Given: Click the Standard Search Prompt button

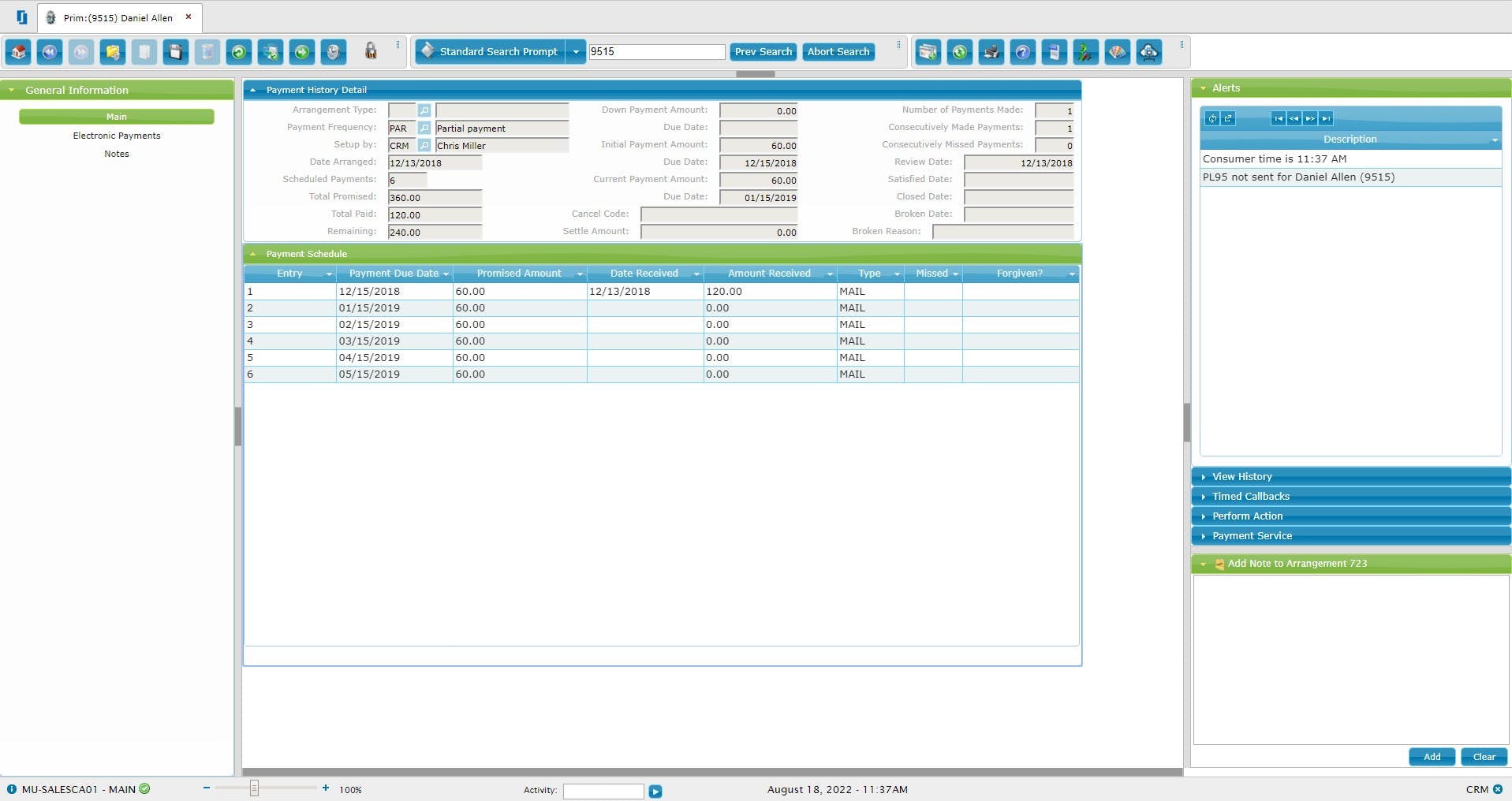Looking at the screenshot, I should coord(491,52).
